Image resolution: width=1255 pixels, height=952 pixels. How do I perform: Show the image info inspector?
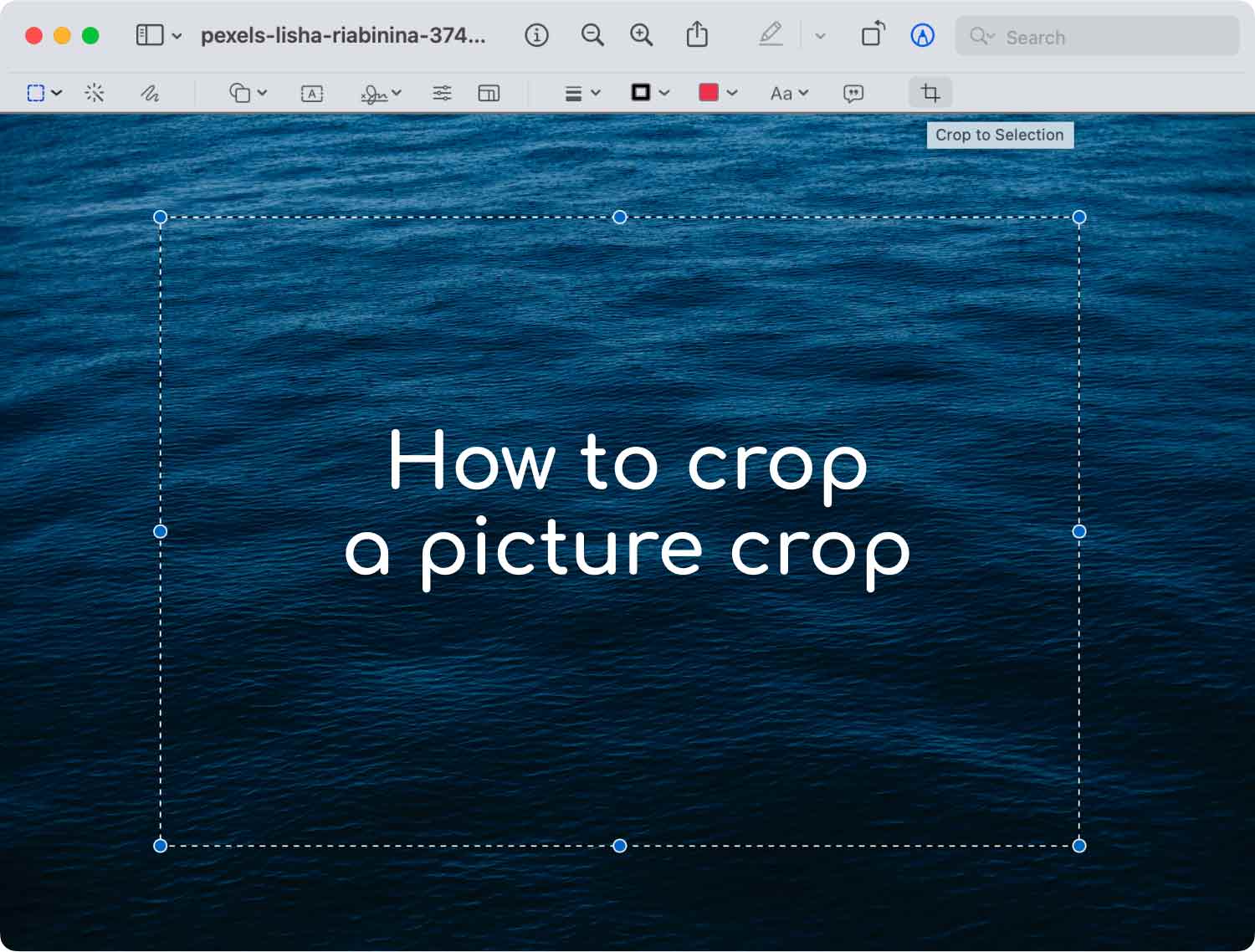click(x=536, y=35)
